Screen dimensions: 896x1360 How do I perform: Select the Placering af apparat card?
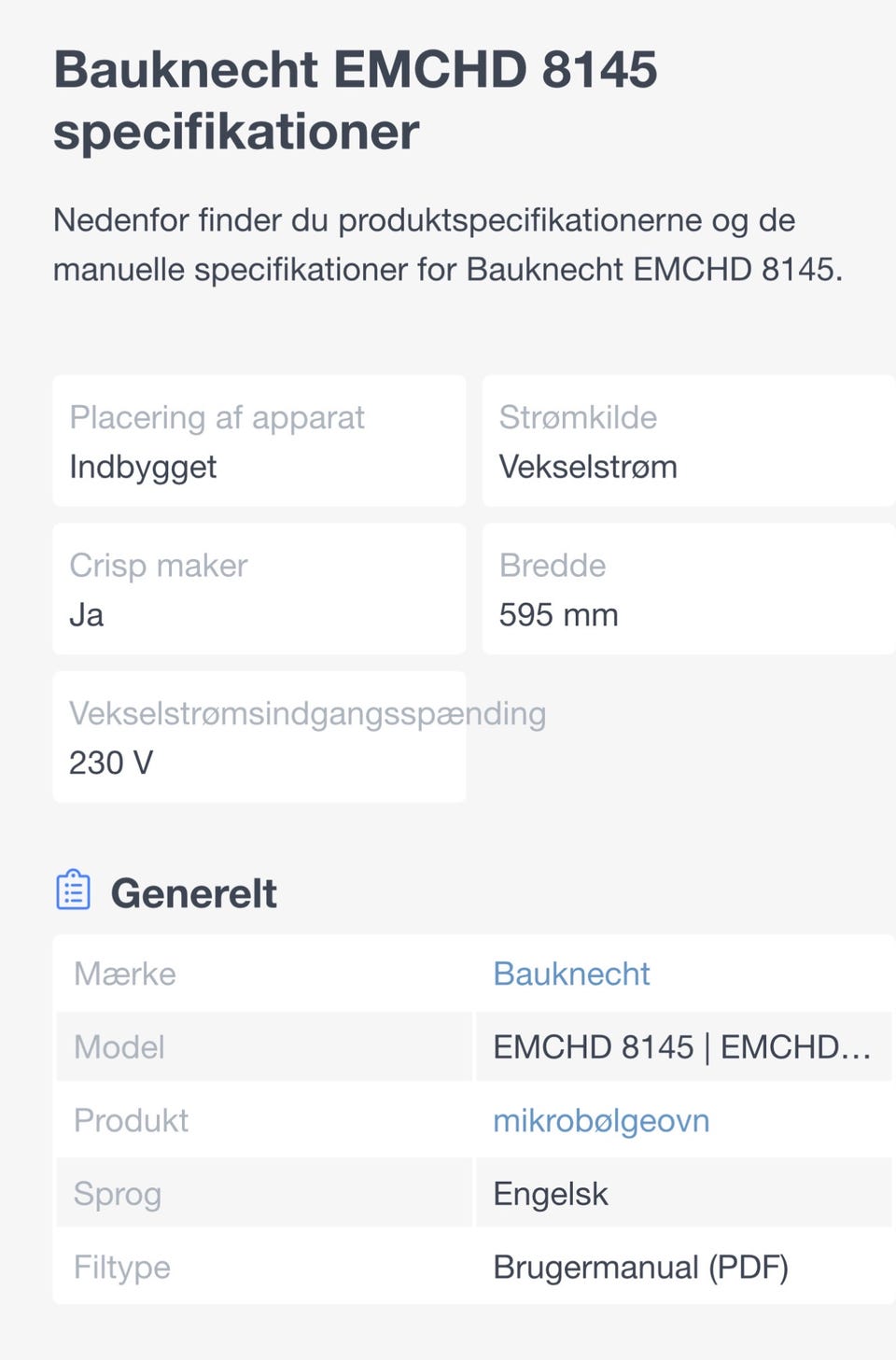click(x=259, y=441)
